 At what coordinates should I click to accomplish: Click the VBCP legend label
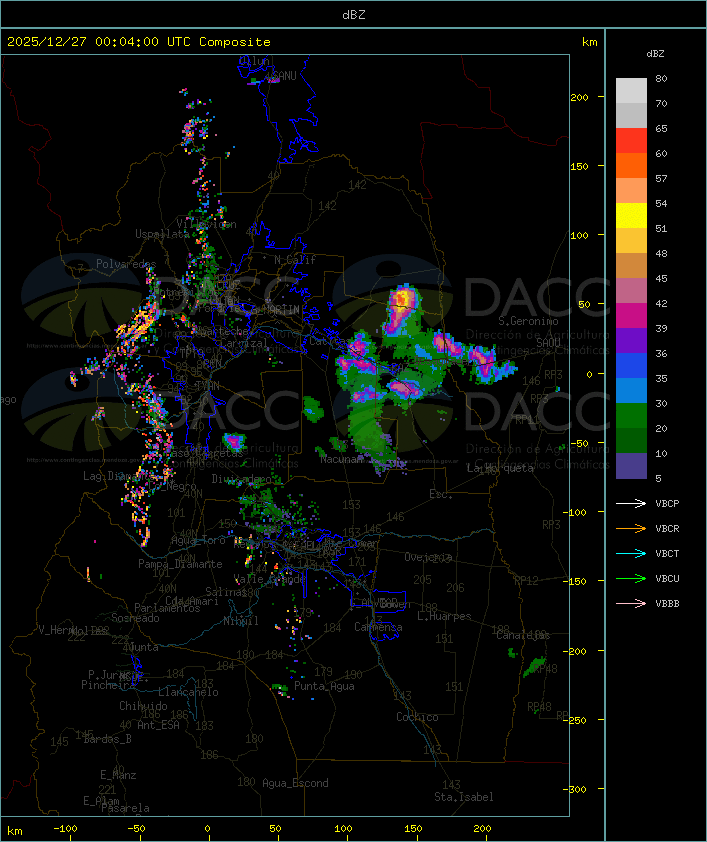tap(667, 504)
